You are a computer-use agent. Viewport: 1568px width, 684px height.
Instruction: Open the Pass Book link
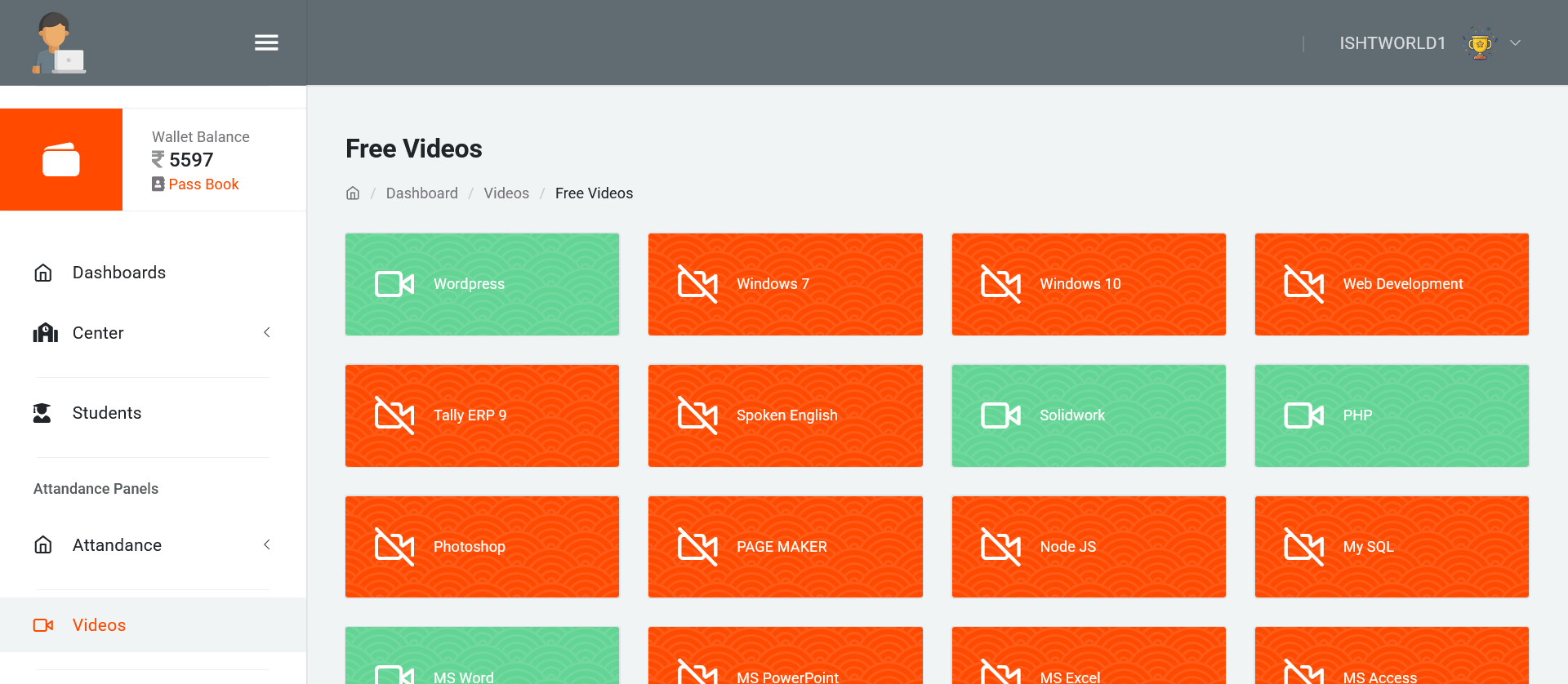click(x=203, y=184)
